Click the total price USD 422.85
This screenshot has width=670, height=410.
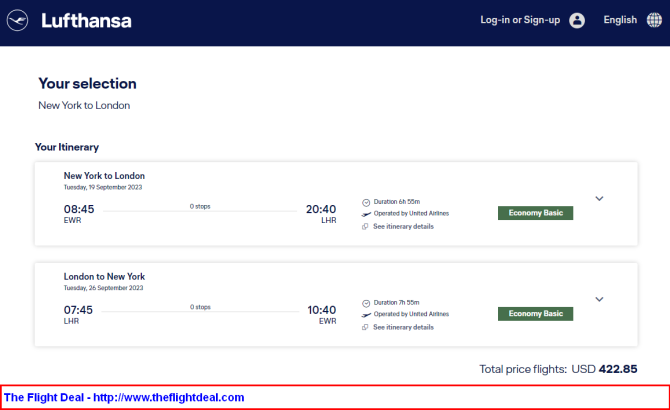pos(604,369)
